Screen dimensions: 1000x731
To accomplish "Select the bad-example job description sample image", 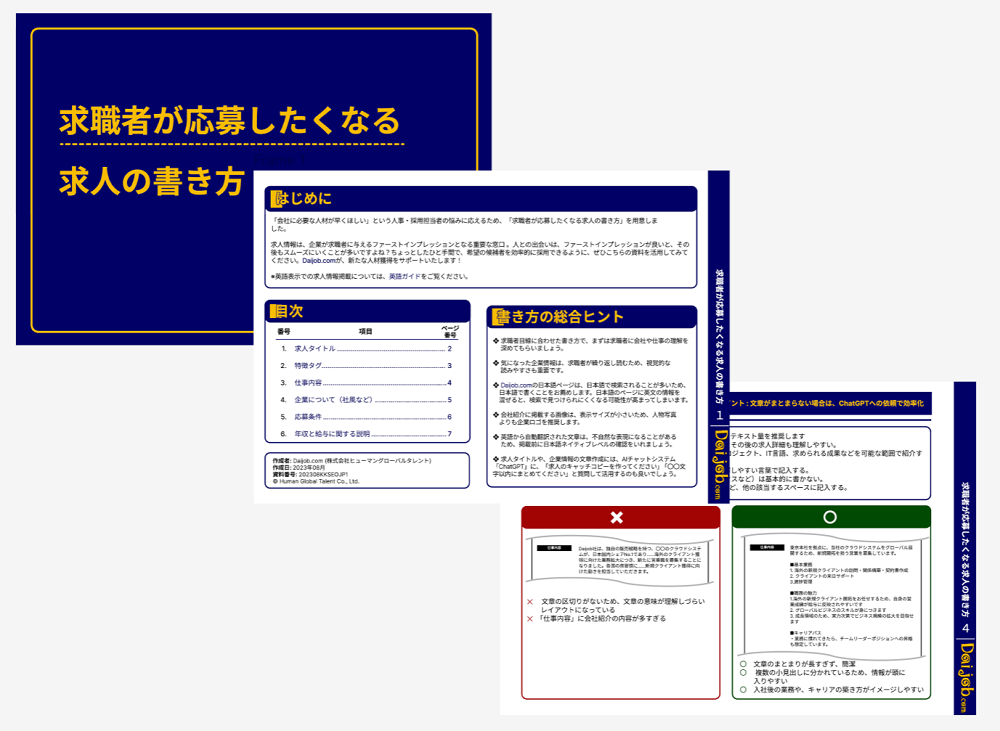I will point(621,559).
